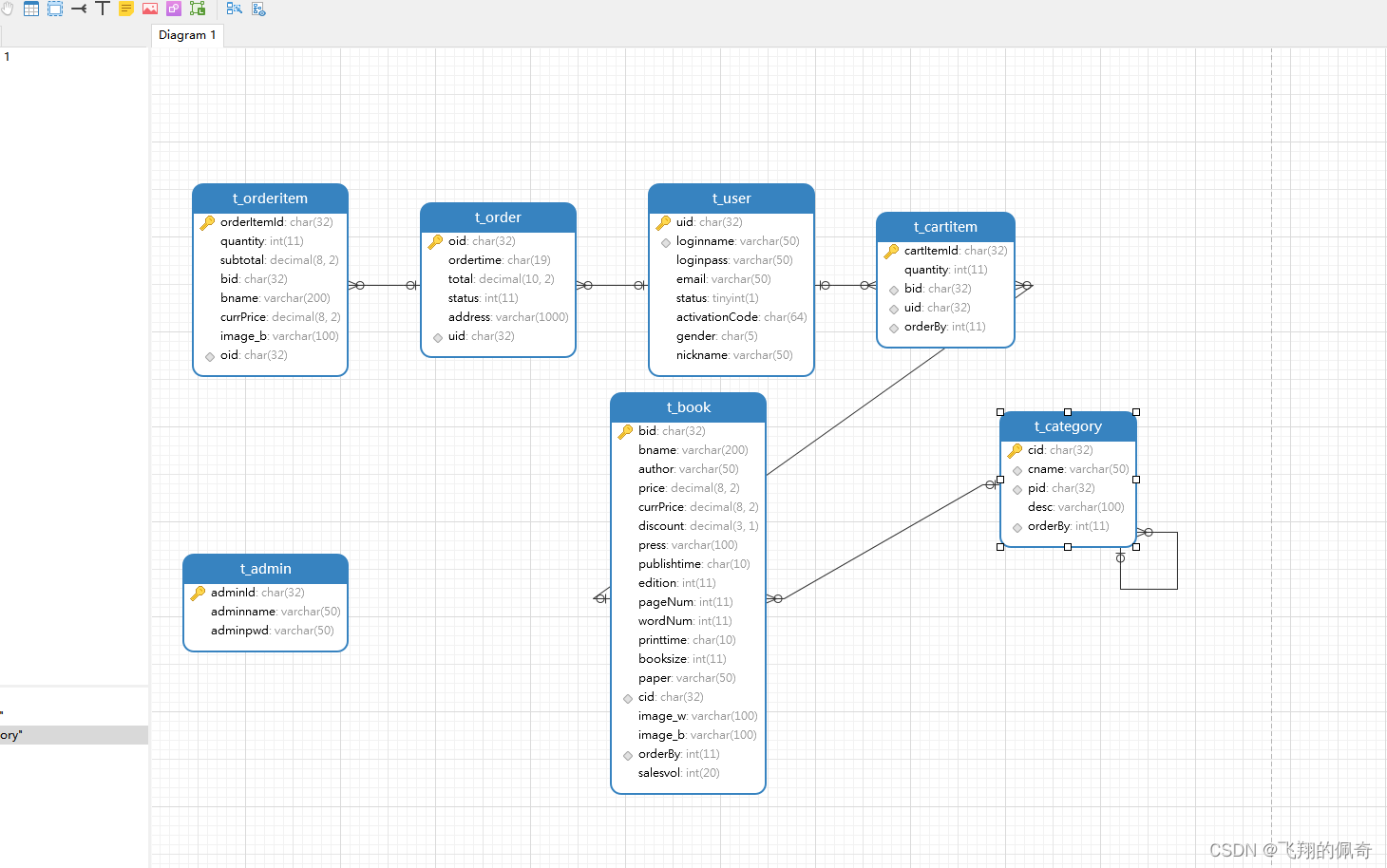
Task: Click the top-left selection handle of t_category
Action: pos(1000,412)
